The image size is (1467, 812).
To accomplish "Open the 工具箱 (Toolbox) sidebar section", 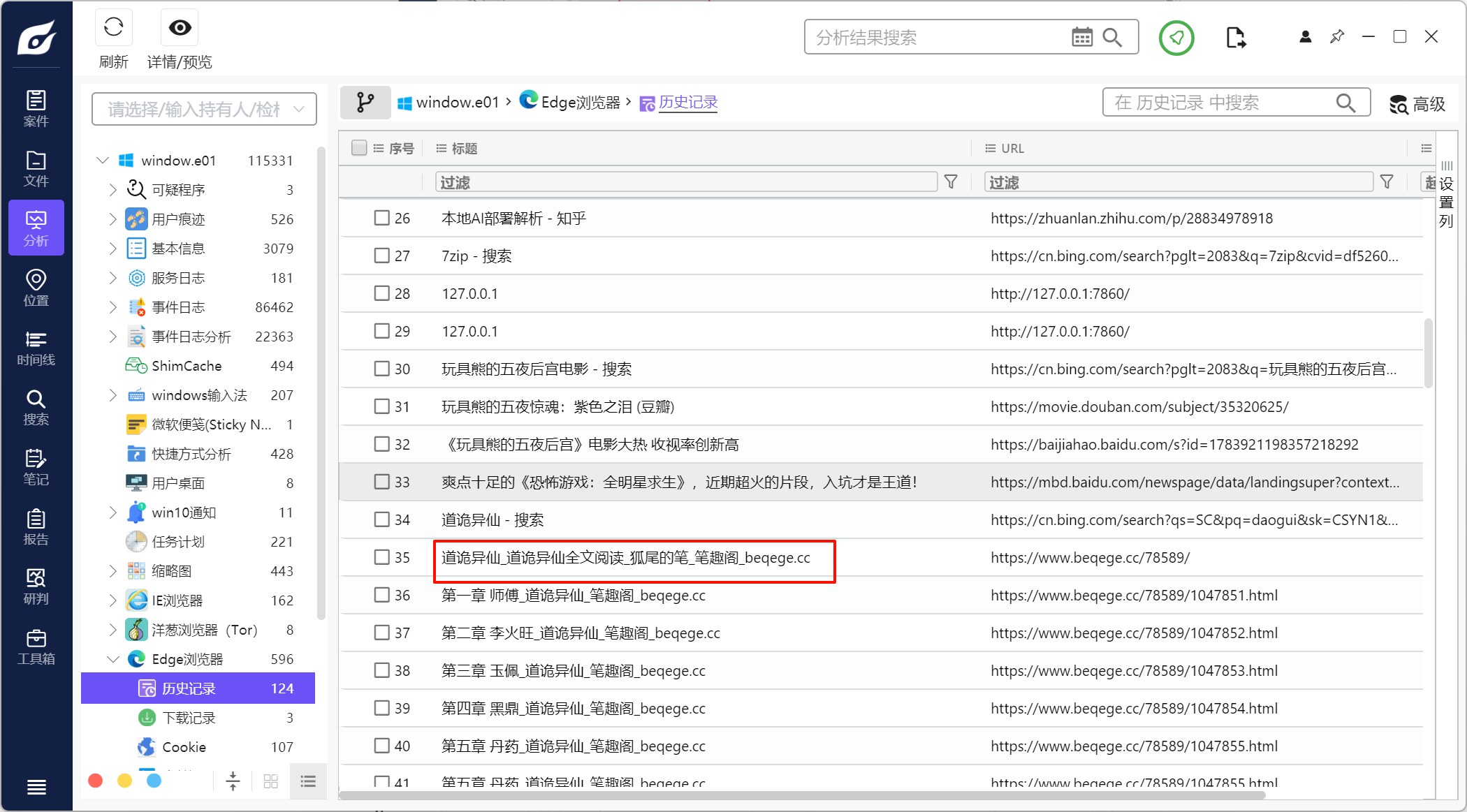I will point(36,647).
